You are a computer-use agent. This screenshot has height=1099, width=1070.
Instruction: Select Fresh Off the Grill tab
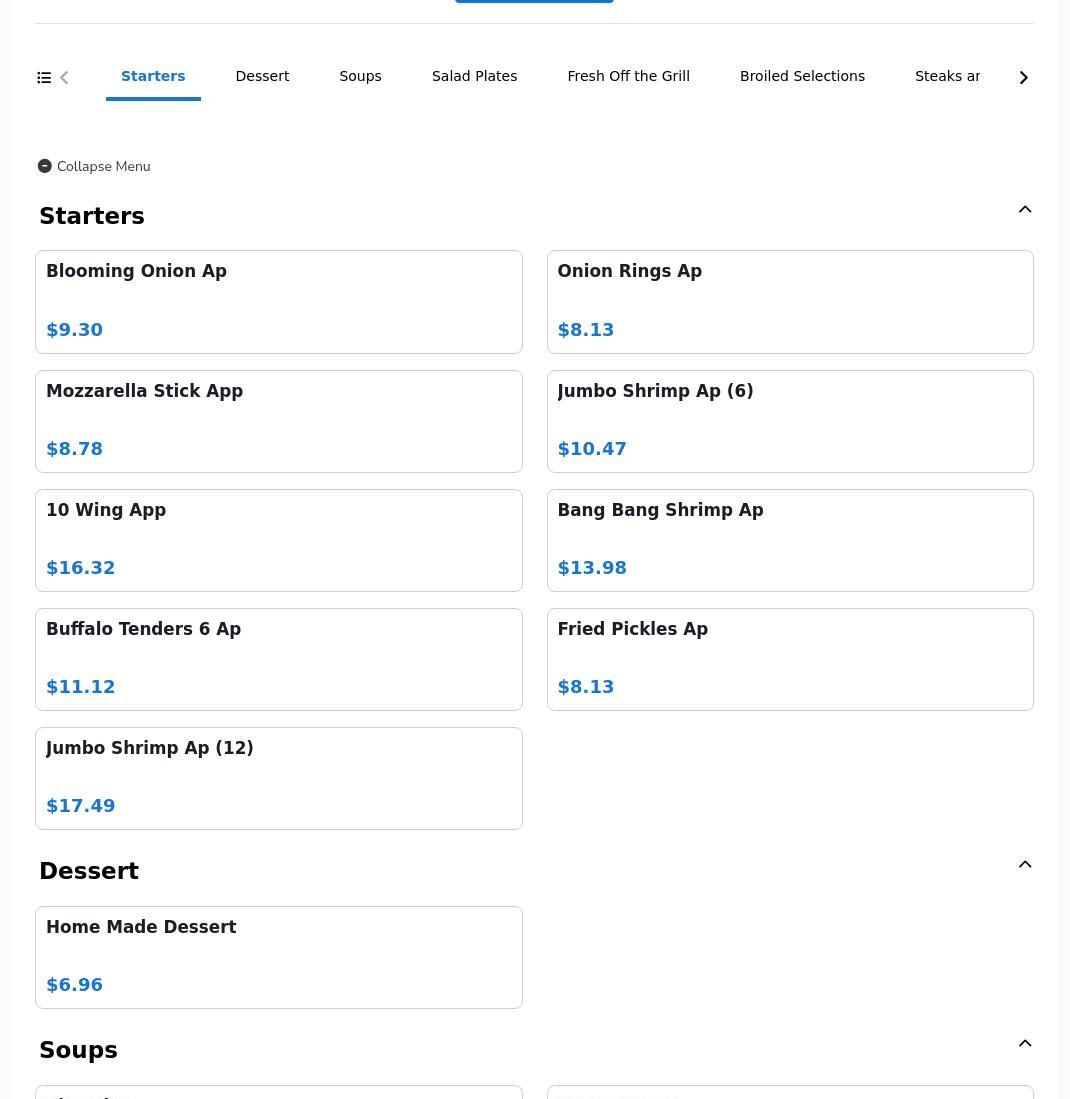(x=628, y=77)
